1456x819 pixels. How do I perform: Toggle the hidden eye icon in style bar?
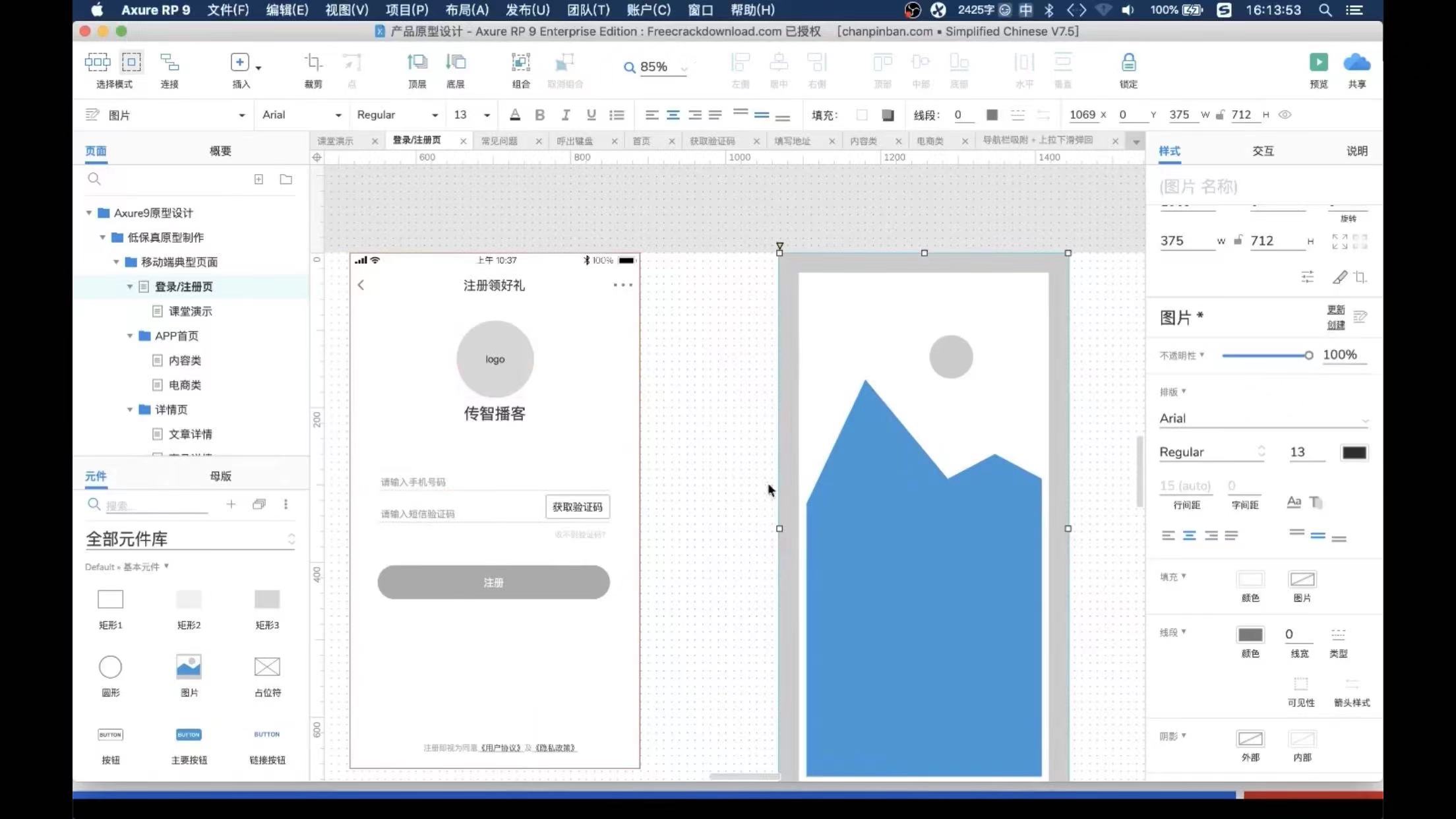pos(1285,115)
